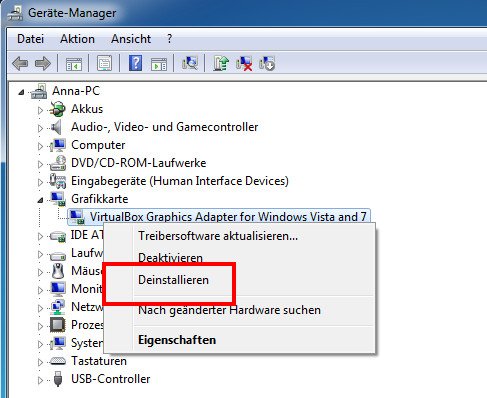Expand the Akkus device category
The width and height of the screenshot is (487, 398).
[x=40, y=110]
